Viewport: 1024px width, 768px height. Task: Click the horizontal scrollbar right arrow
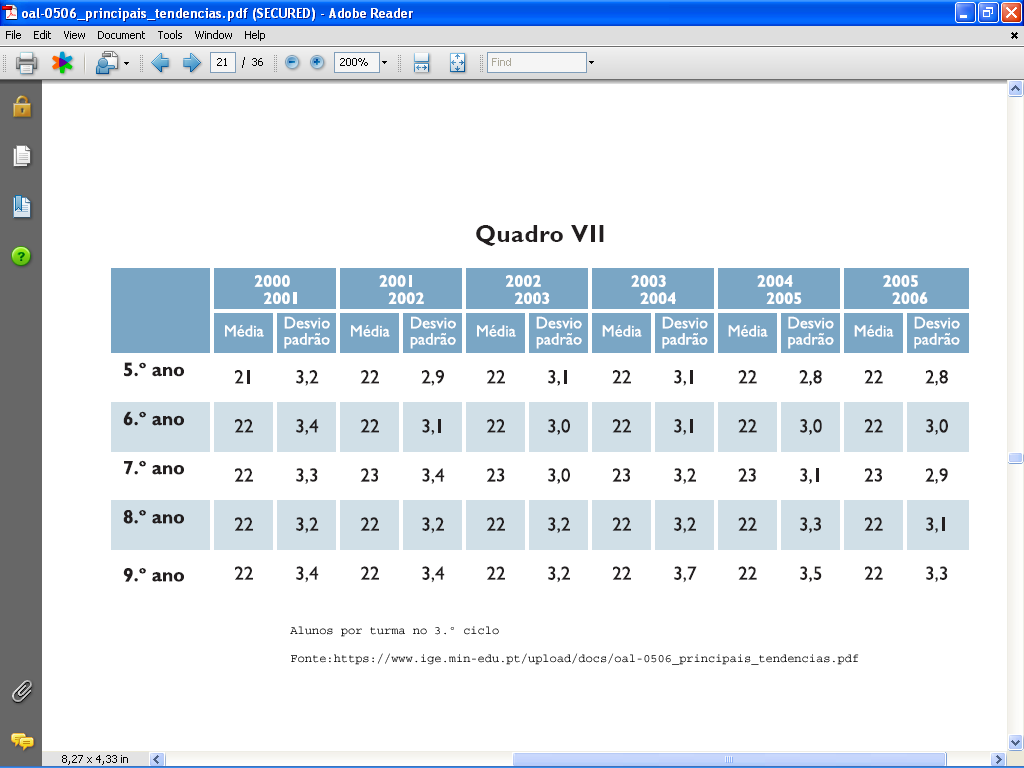click(x=997, y=760)
